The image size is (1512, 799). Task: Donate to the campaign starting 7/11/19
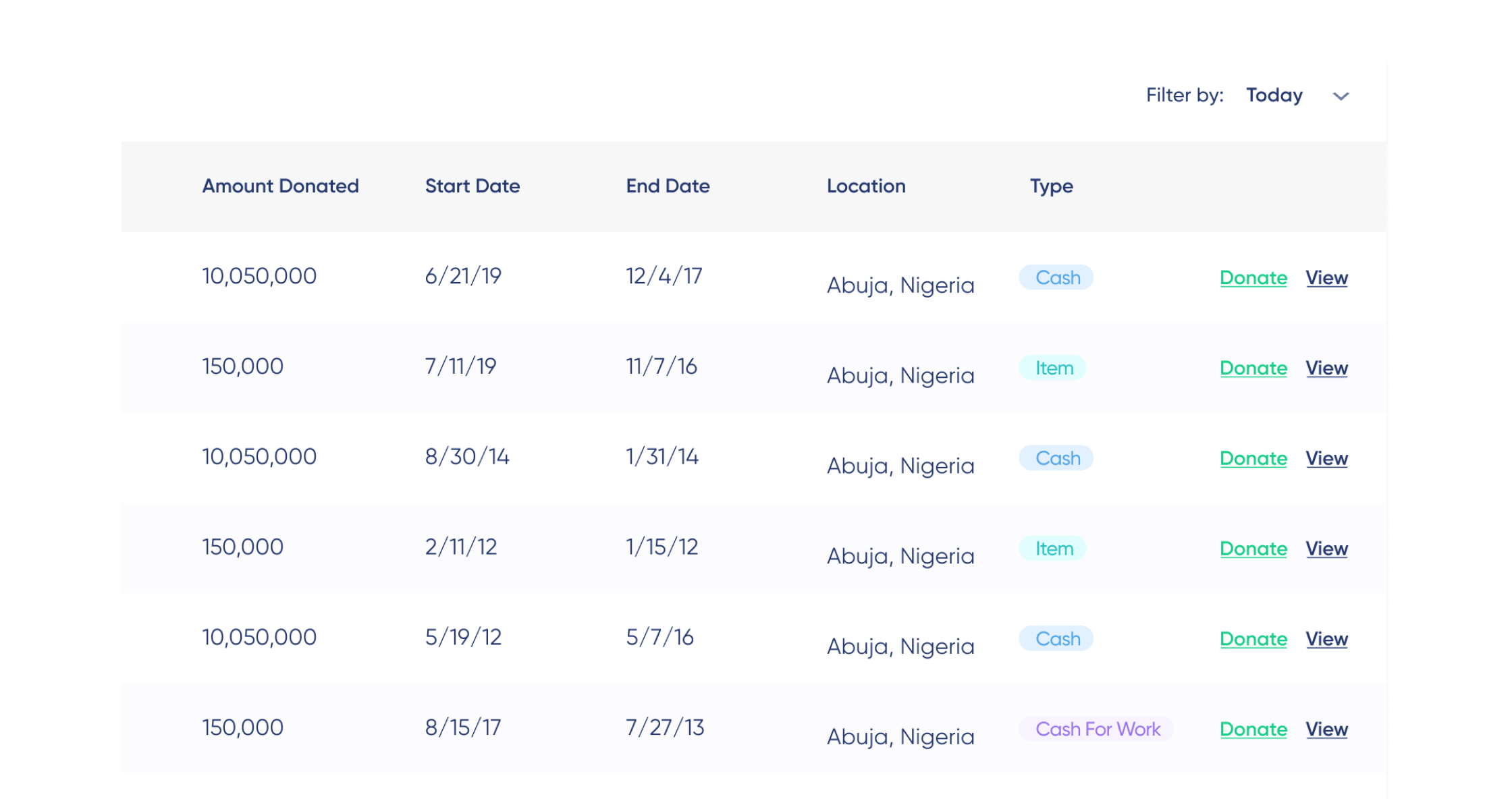1253,368
